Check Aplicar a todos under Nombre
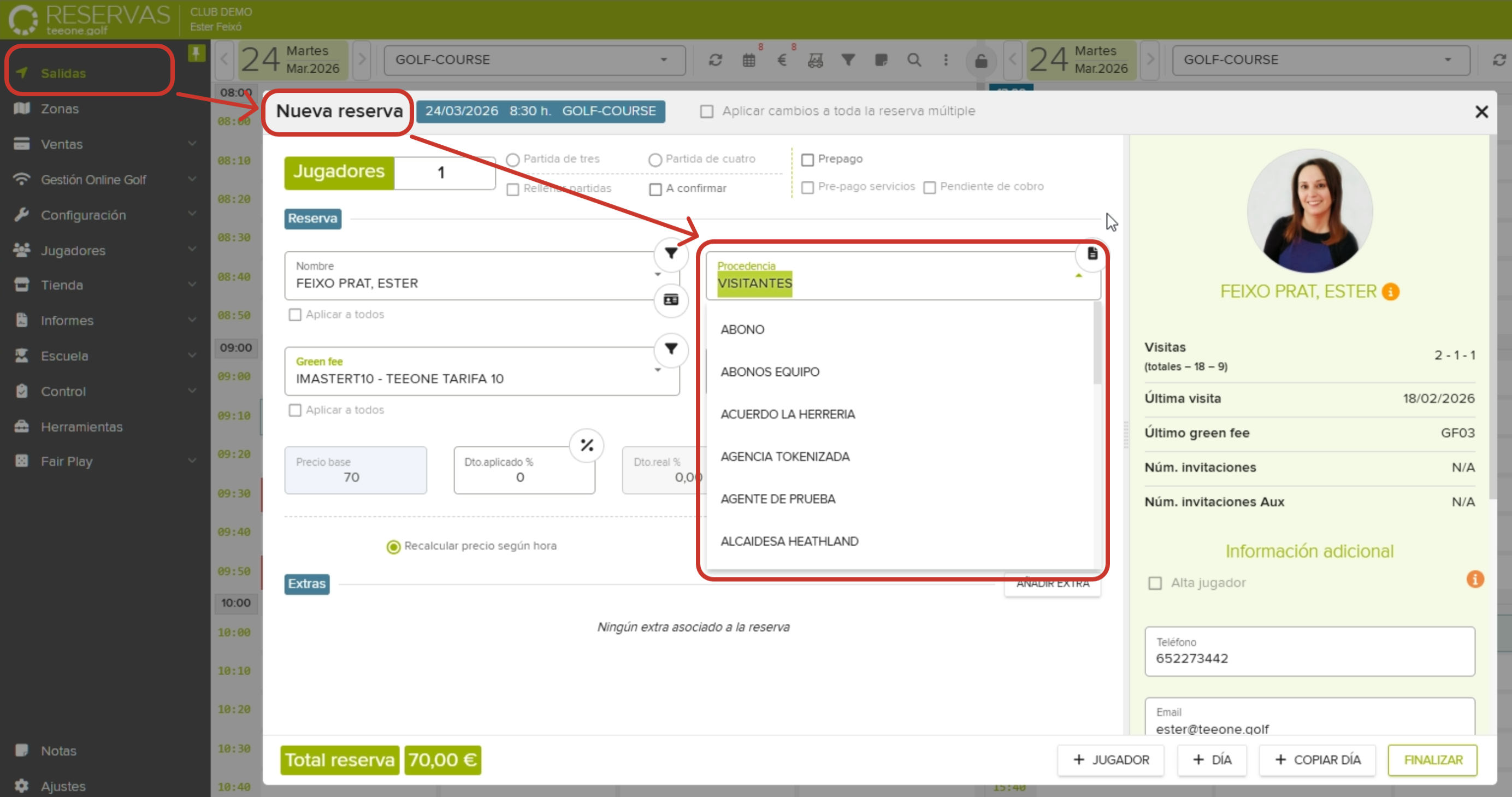 [x=294, y=315]
